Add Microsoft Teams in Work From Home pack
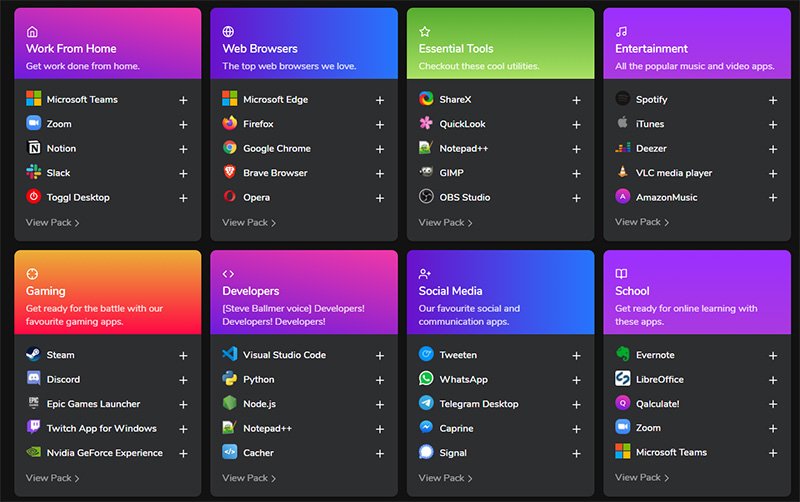The width and height of the screenshot is (800, 502). pos(183,100)
